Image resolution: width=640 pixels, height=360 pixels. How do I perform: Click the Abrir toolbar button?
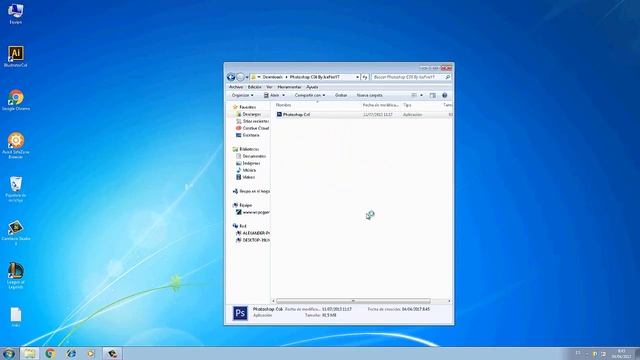[x=272, y=96]
